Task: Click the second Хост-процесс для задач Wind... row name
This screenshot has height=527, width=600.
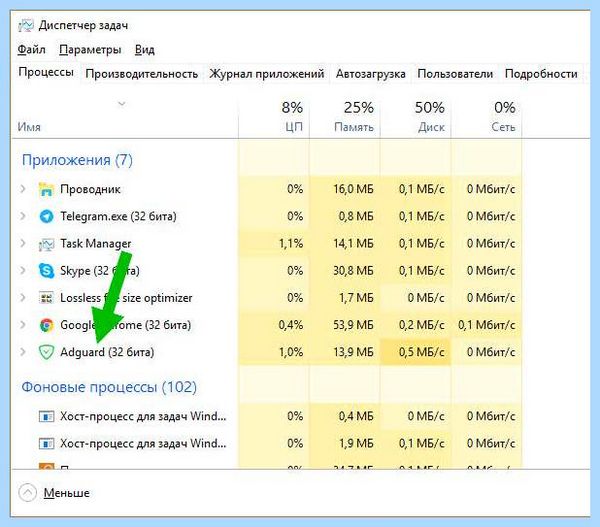Action: (143, 444)
